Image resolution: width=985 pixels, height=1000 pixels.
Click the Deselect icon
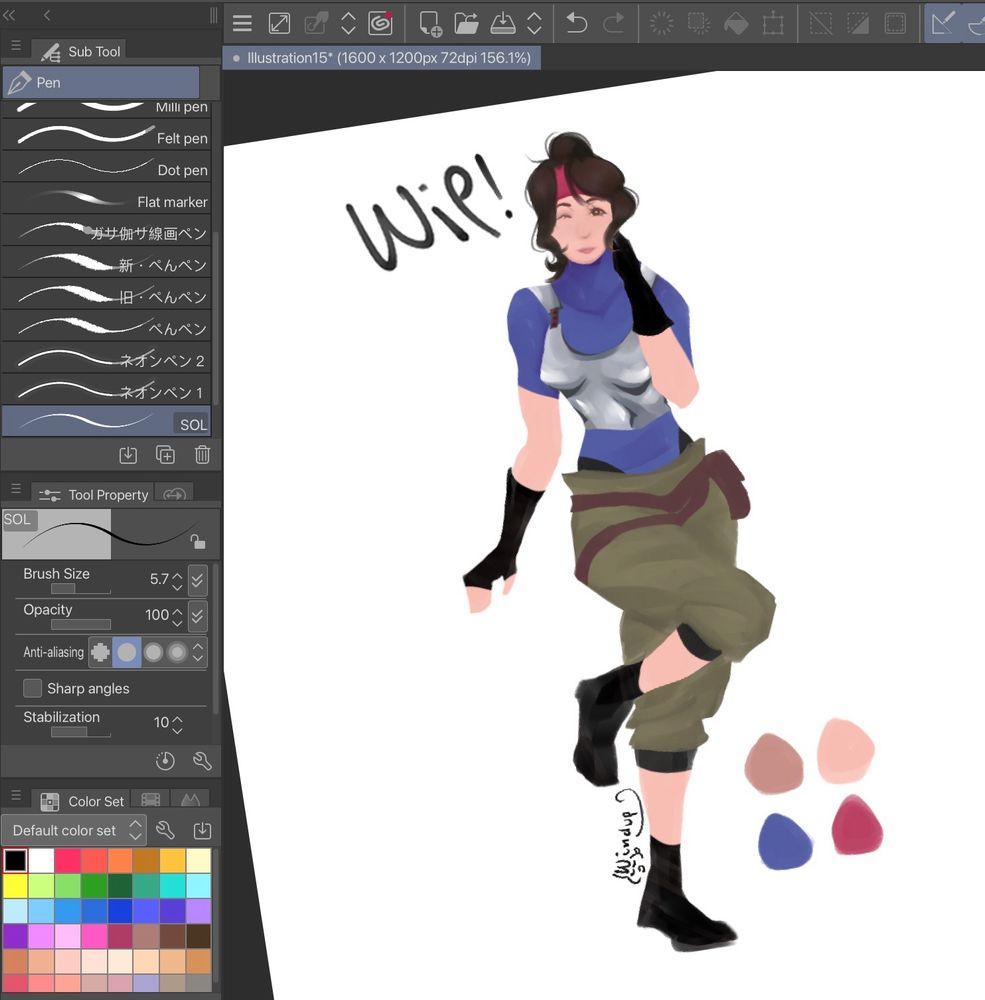pos(820,24)
